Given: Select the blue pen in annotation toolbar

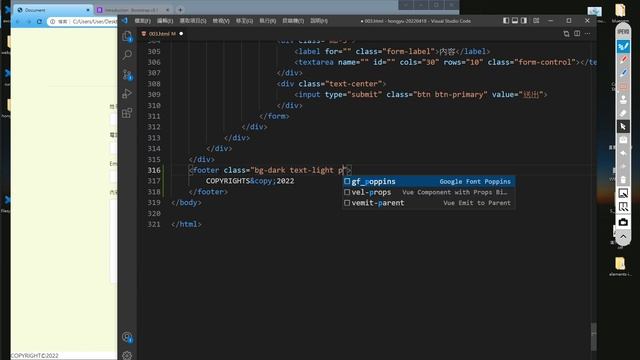Looking at the screenshot, I should pos(623,73).
